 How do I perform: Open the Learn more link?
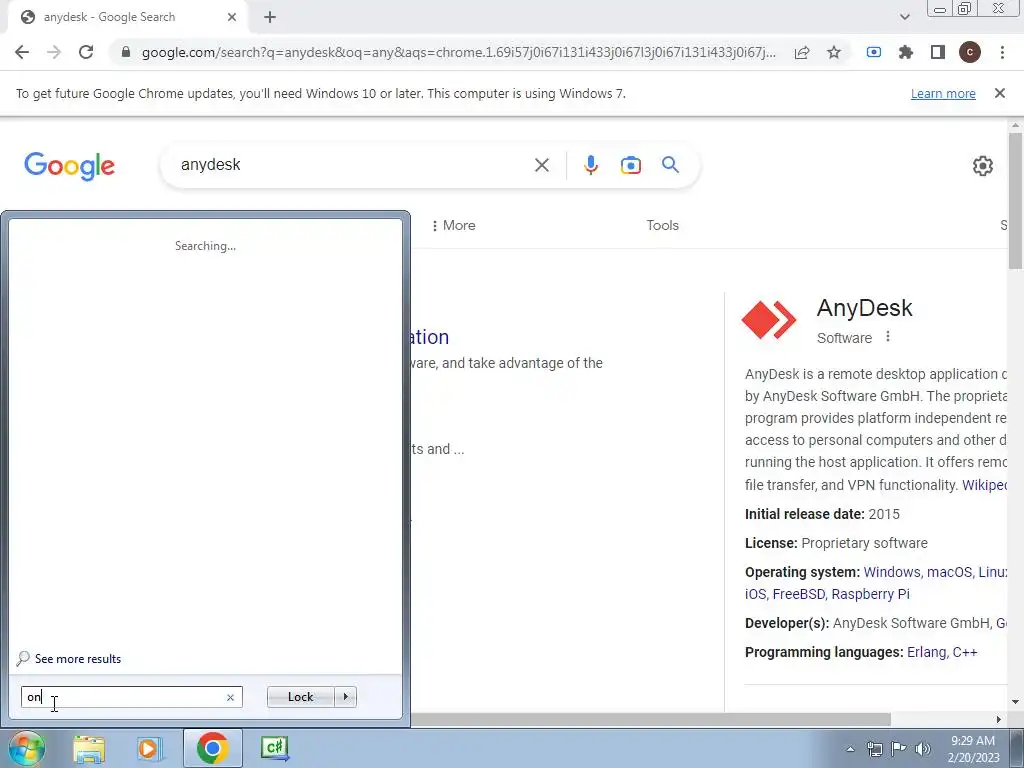tap(943, 93)
